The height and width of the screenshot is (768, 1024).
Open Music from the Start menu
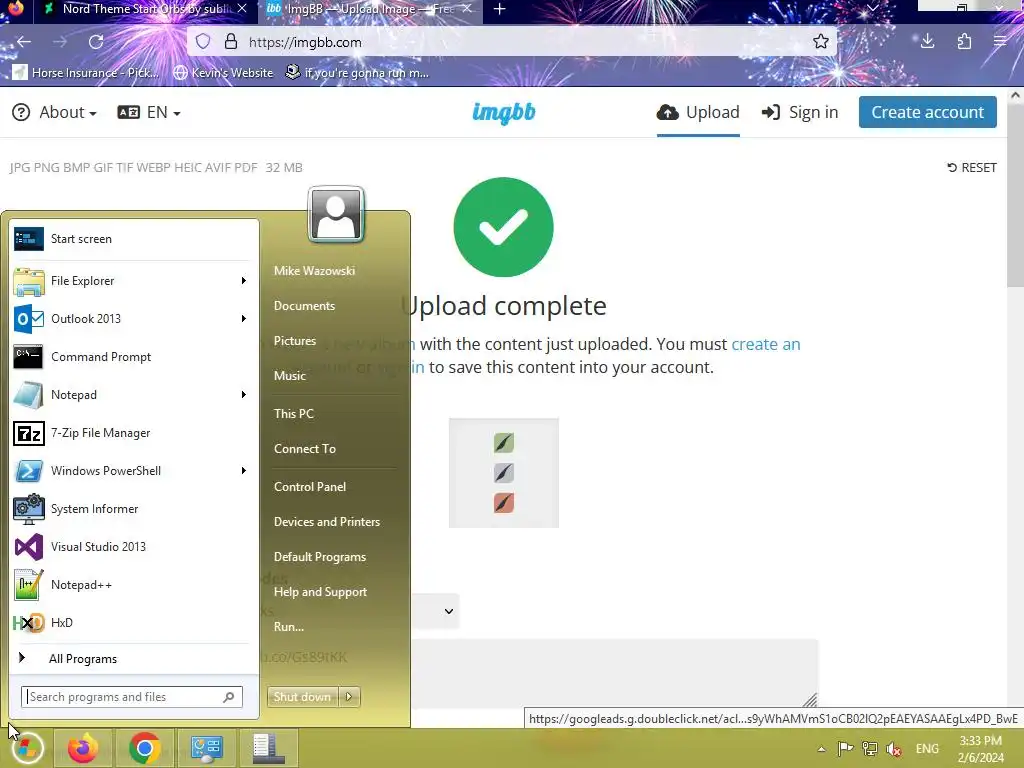point(290,376)
